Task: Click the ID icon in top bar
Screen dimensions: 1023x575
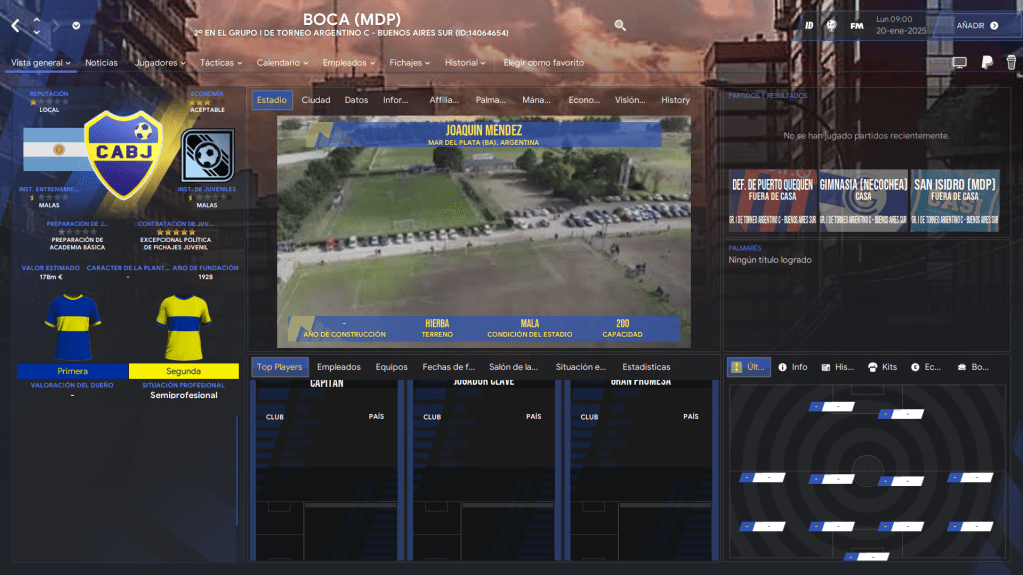Action: (x=809, y=25)
